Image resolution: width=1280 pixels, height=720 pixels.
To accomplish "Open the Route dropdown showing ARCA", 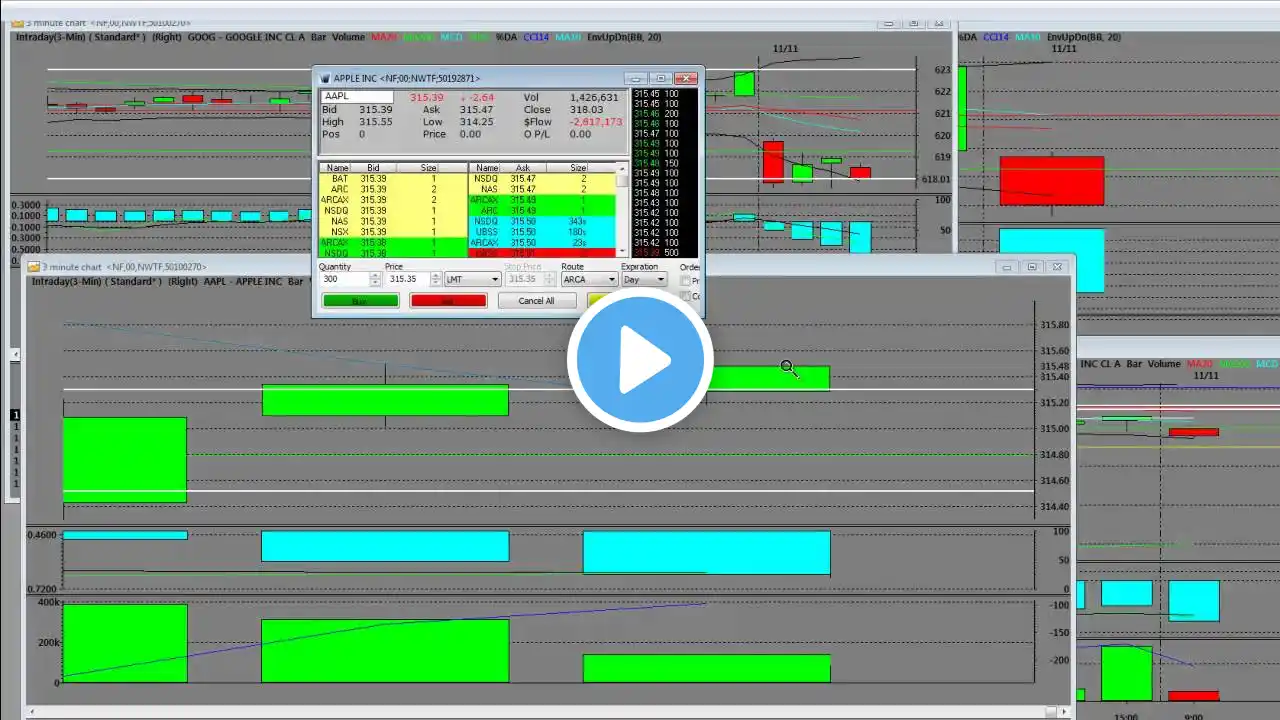I will [589, 280].
